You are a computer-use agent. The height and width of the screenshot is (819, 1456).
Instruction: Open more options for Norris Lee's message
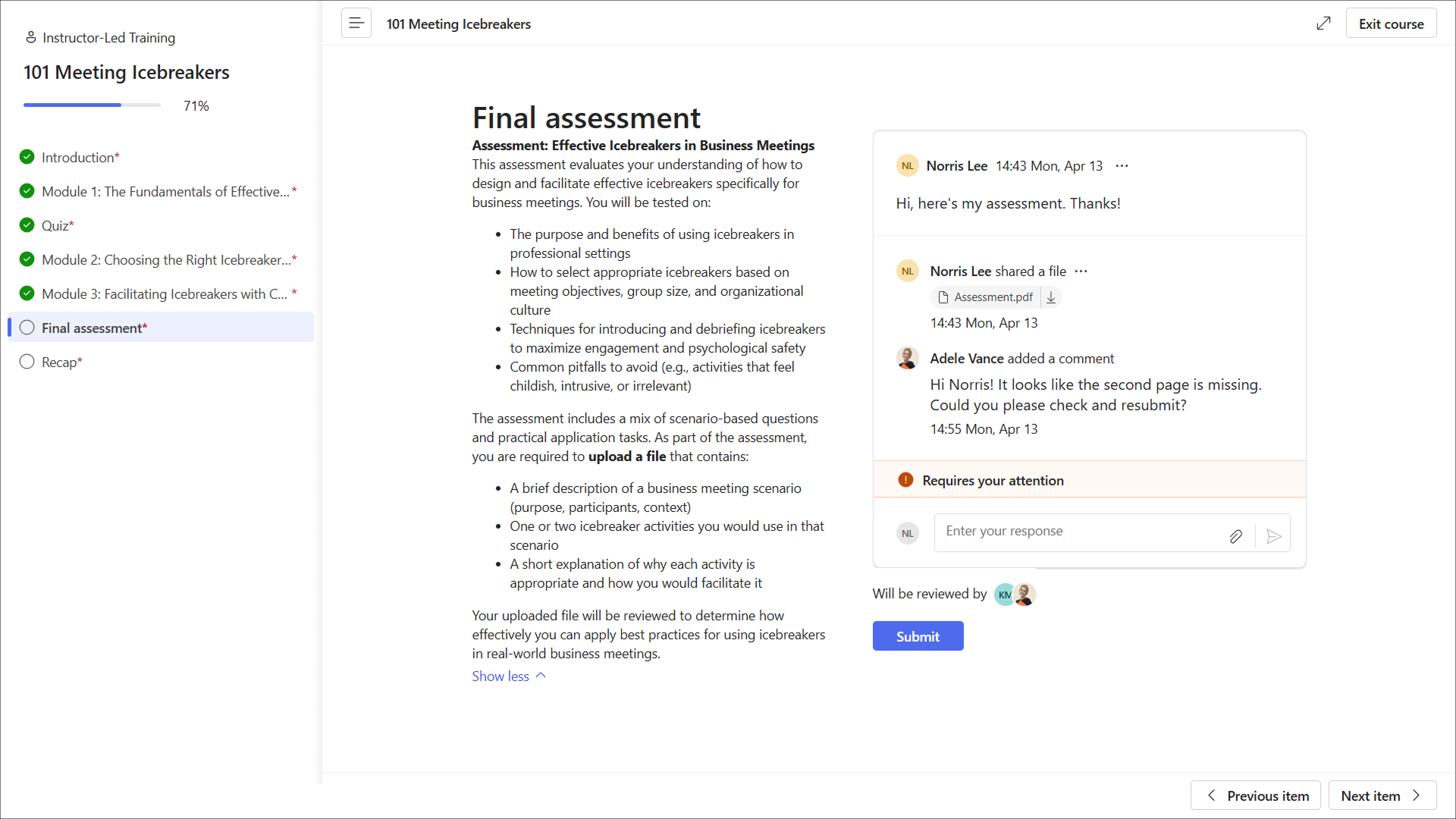coord(1122,166)
